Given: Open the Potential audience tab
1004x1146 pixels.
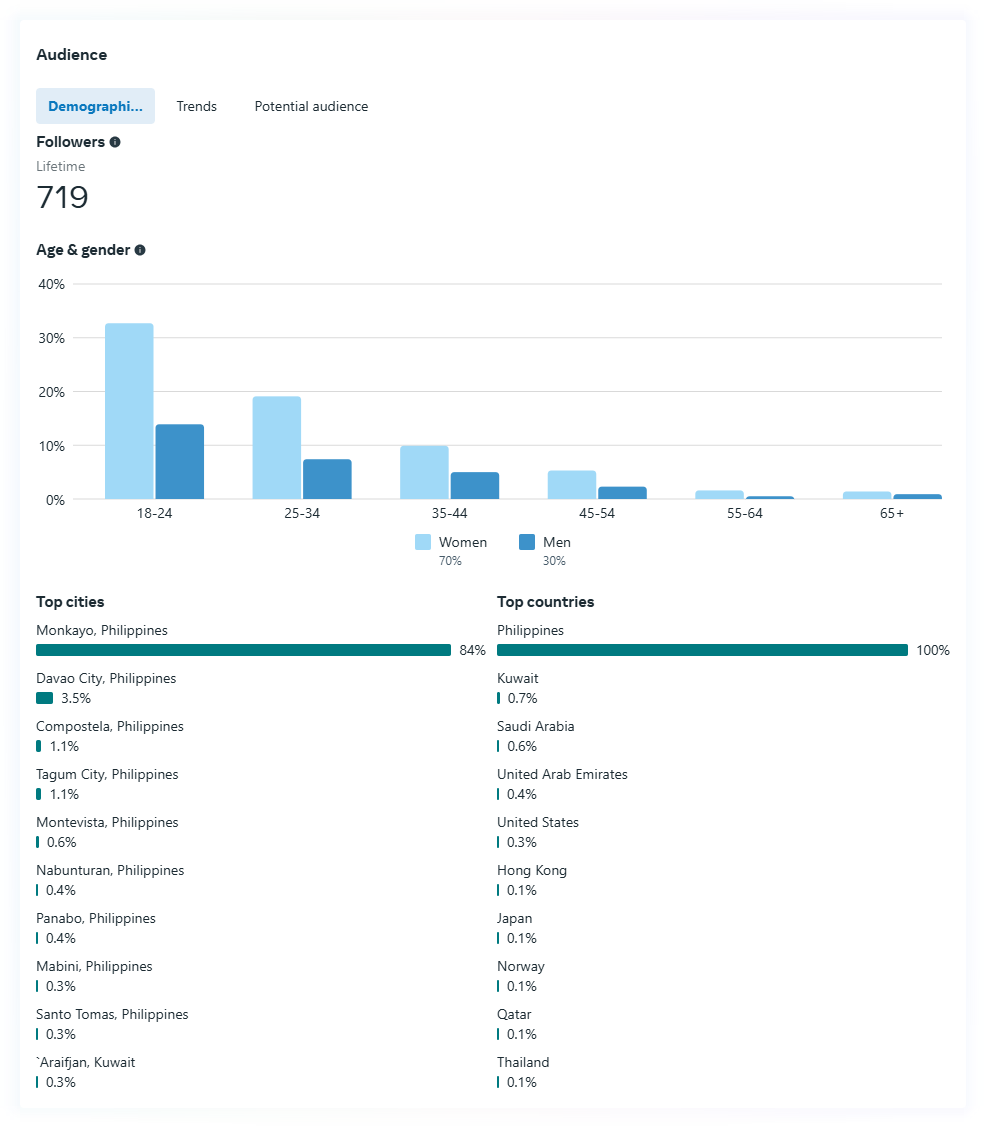Looking at the screenshot, I should click(x=311, y=106).
